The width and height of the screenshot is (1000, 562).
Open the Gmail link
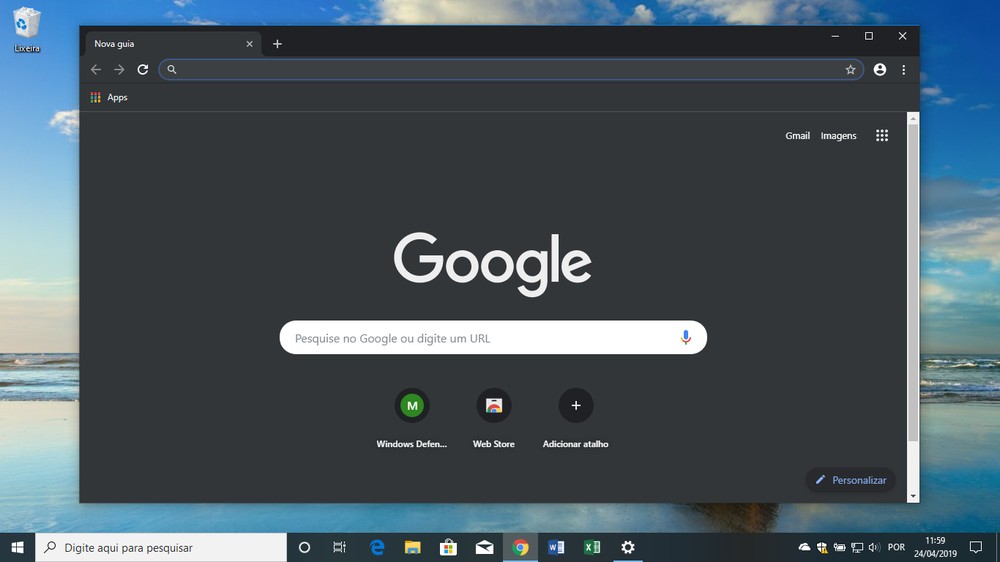click(x=797, y=135)
